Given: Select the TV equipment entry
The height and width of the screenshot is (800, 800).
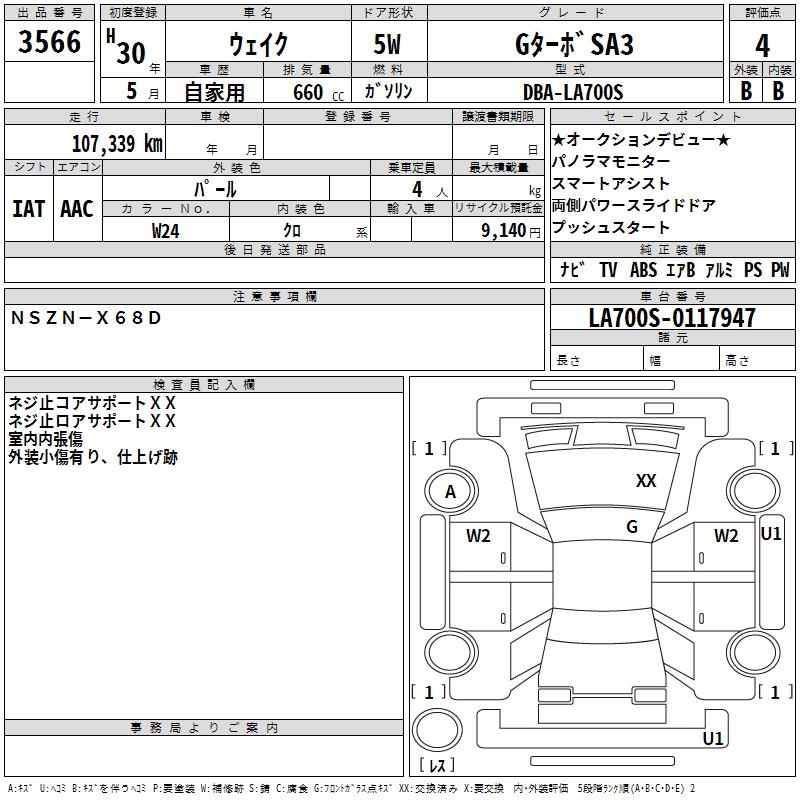Looking at the screenshot, I should [x=608, y=269].
